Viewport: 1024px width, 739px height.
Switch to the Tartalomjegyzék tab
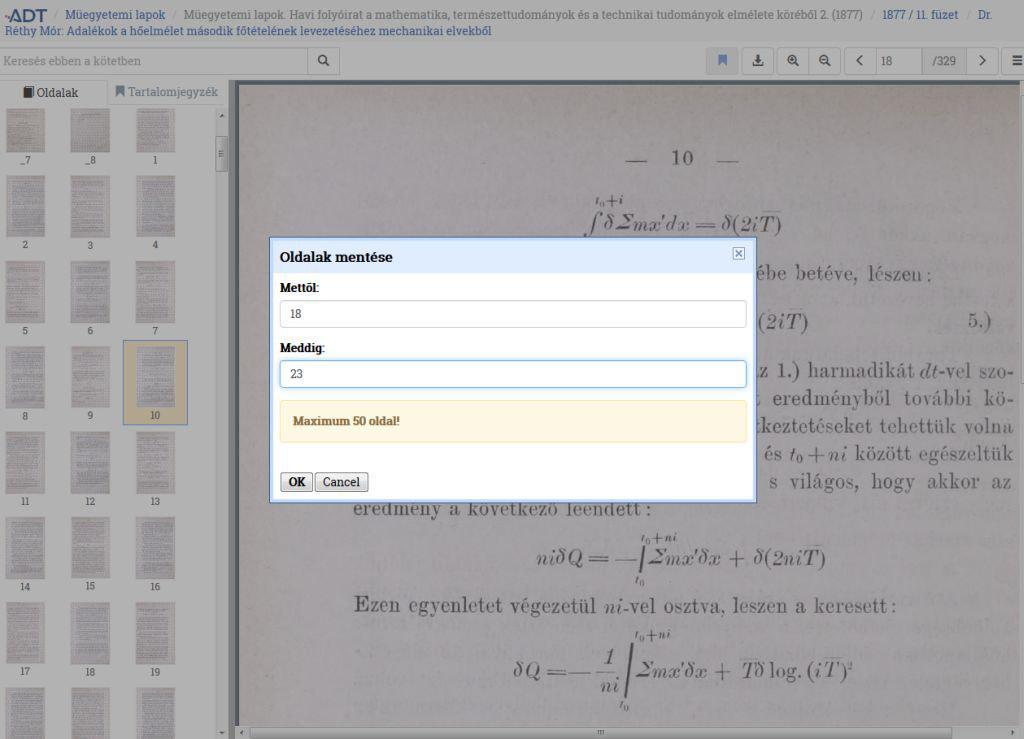pos(167,92)
